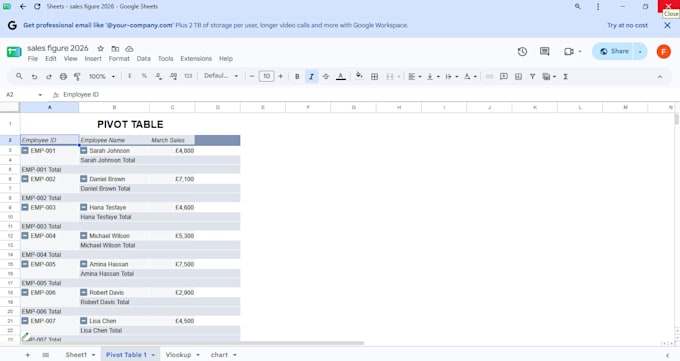Decrease font size with minus button
The image size is (680, 361).
(x=252, y=76)
